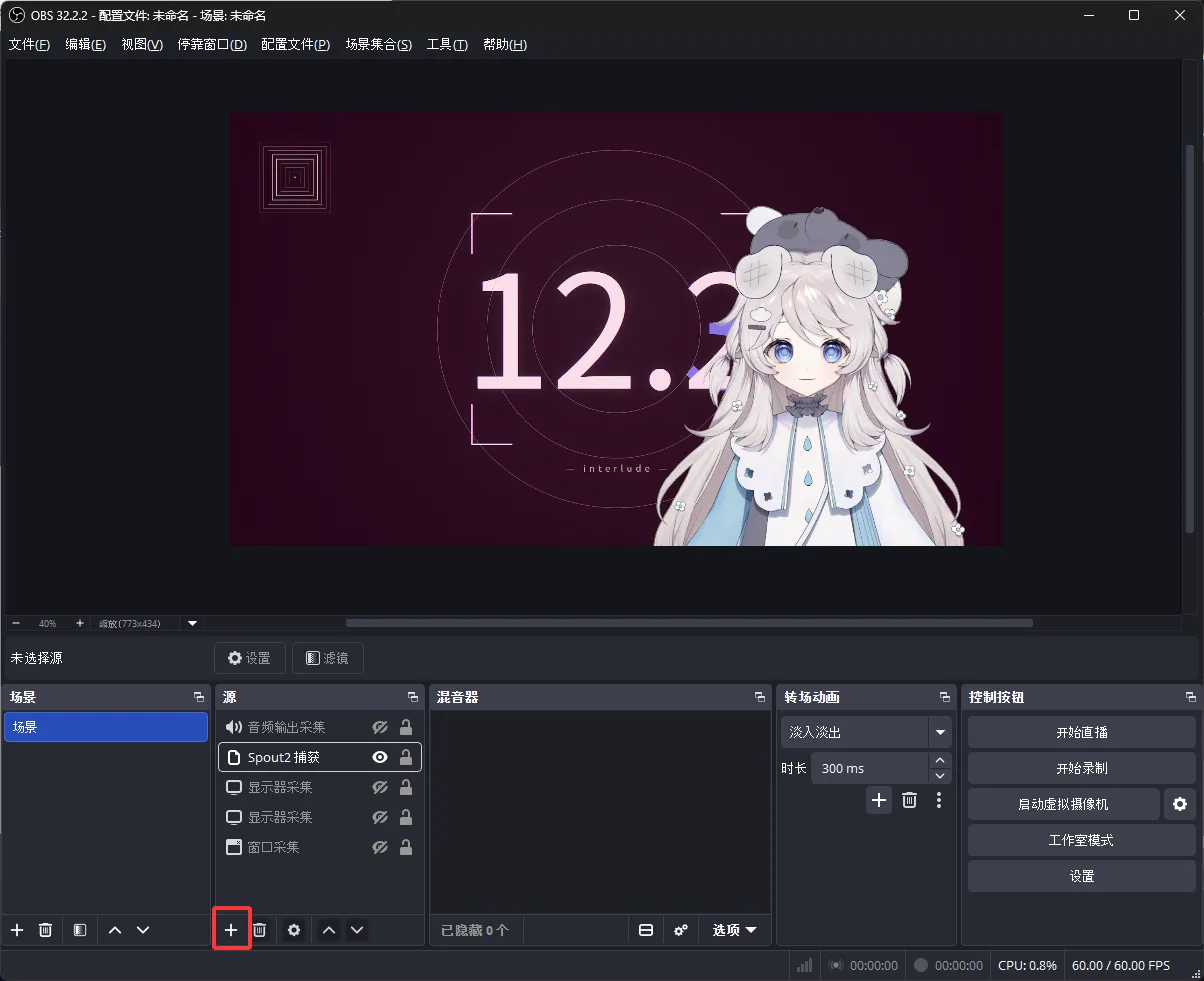Screen dimensions: 1204x981
Task: Undock the 转场动画 panel with the float icon
Action: (945, 697)
